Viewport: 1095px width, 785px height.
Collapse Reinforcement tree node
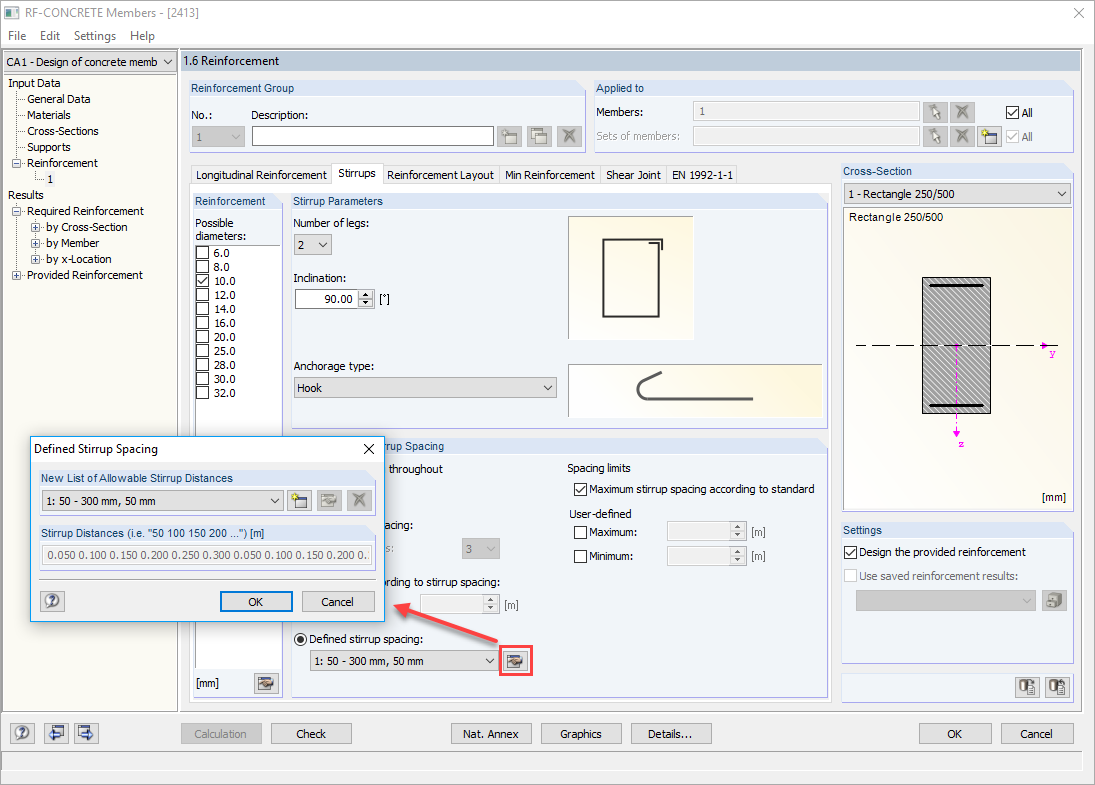[x=17, y=163]
